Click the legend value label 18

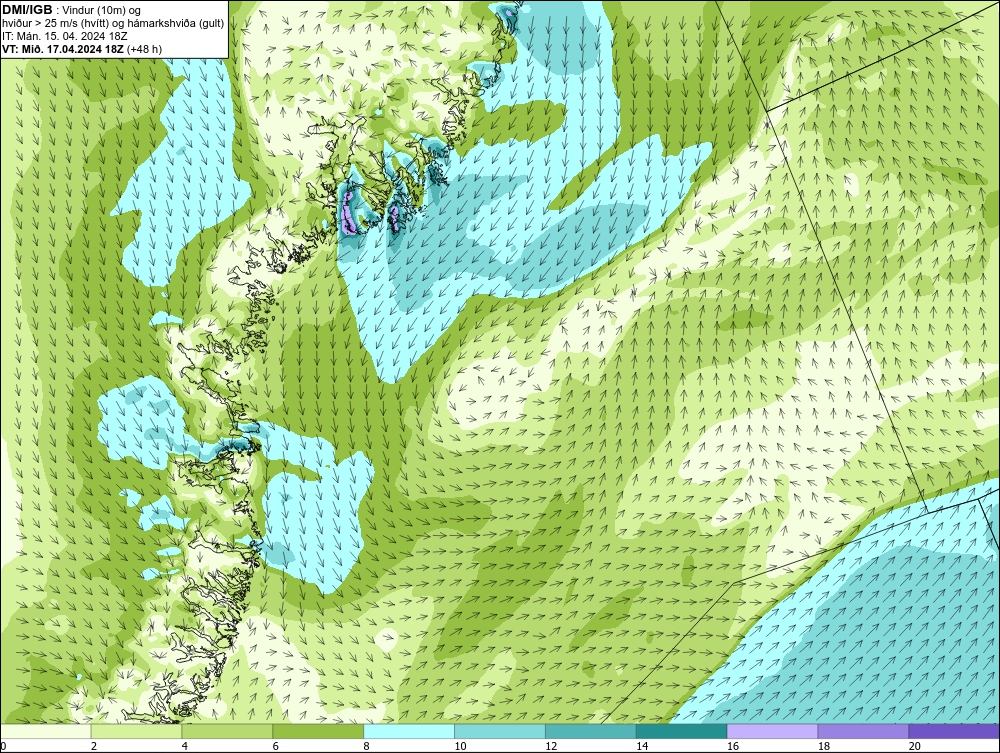(823, 746)
